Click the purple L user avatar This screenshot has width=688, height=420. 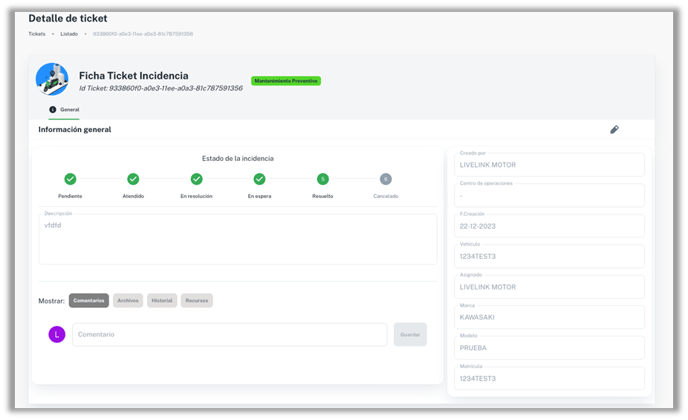tap(57, 334)
